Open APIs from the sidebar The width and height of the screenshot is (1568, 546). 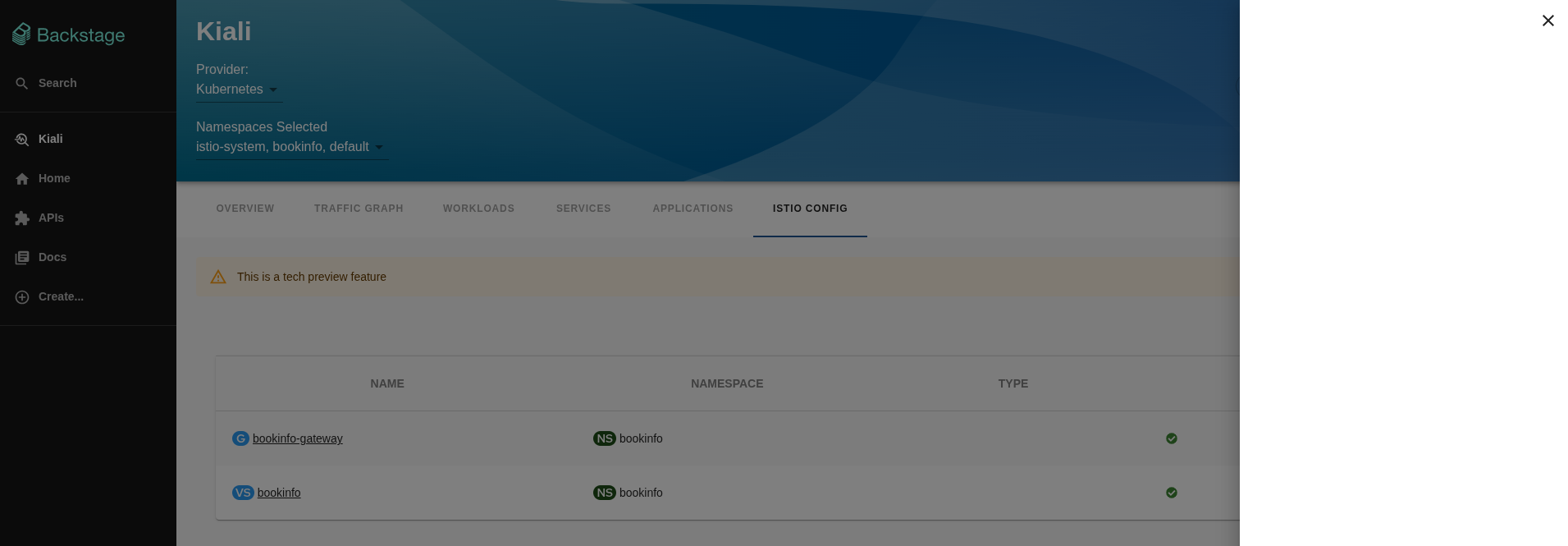coord(88,218)
